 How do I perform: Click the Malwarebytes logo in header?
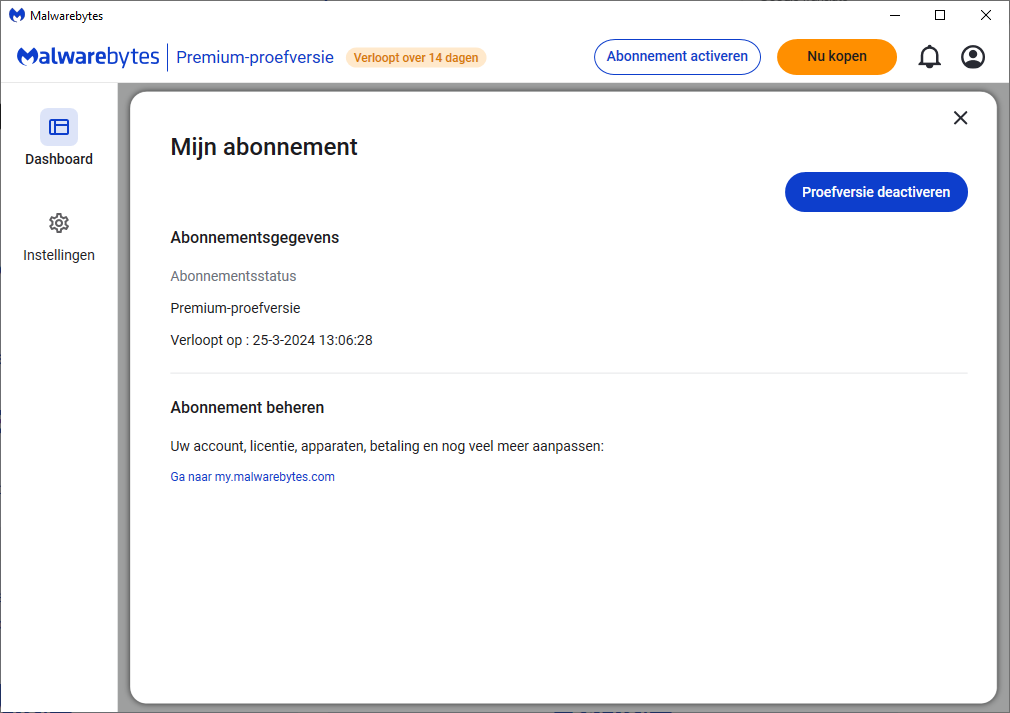click(x=88, y=57)
